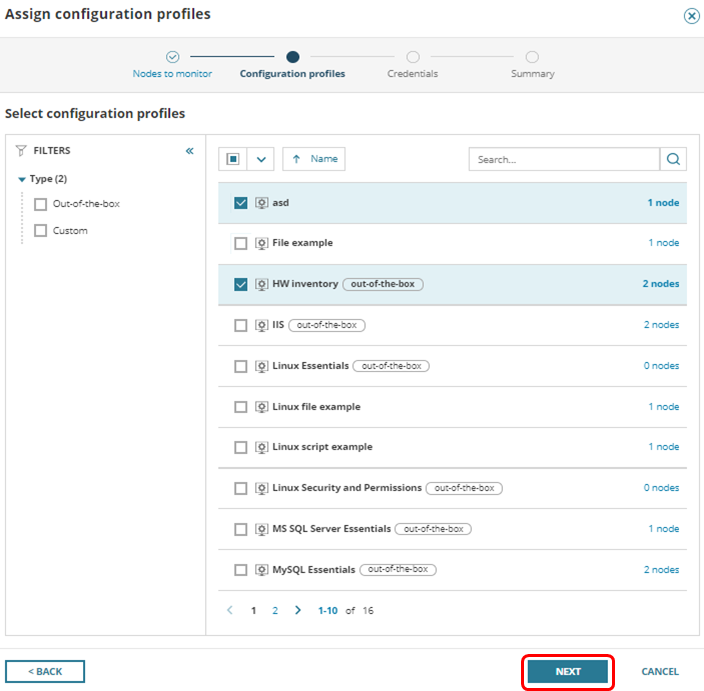704x691 pixels.
Task: Close the Assign configuration profiles dialog
Action: coord(691,16)
